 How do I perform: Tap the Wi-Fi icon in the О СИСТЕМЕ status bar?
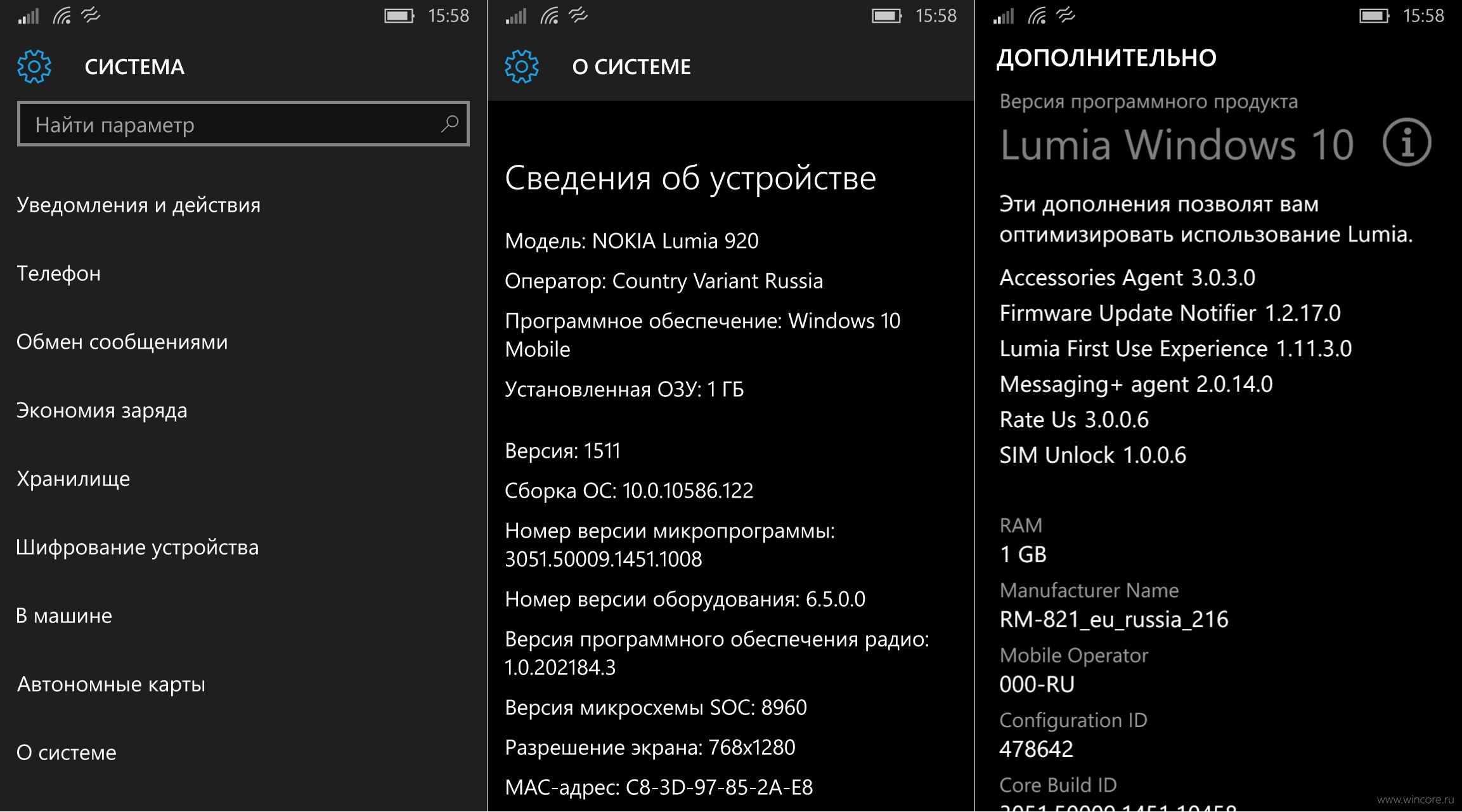tap(550, 15)
